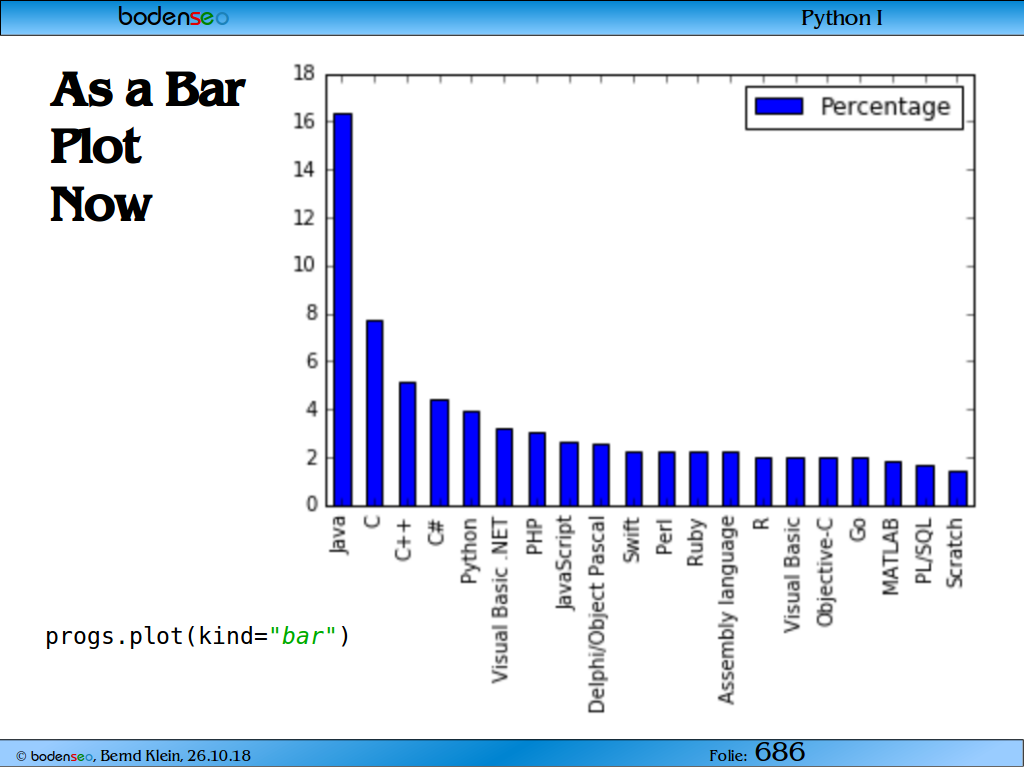Click the 'Ruby' x-axis label
1024x768 pixels.
pyautogui.click(x=696, y=542)
